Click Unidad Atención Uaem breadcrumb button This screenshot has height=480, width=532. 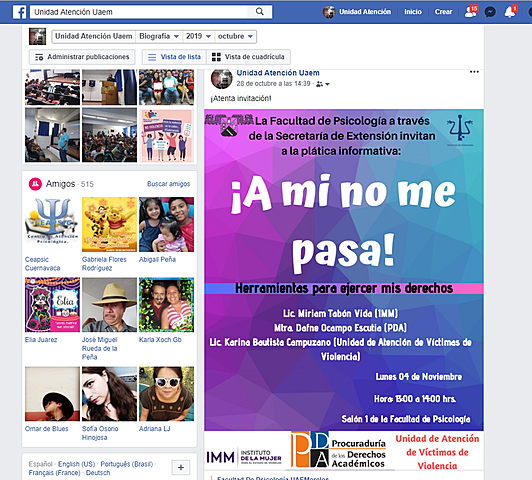(x=94, y=36)
